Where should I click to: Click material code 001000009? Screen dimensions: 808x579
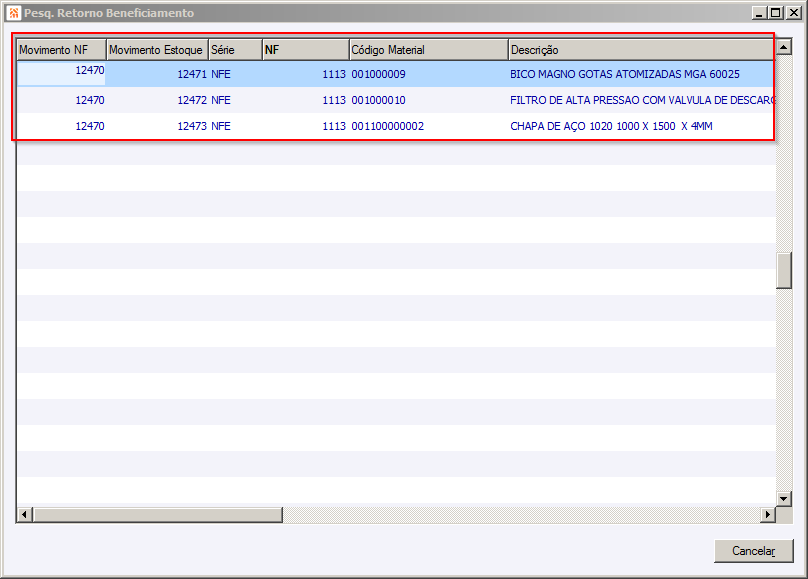click(x=378, y=74)
